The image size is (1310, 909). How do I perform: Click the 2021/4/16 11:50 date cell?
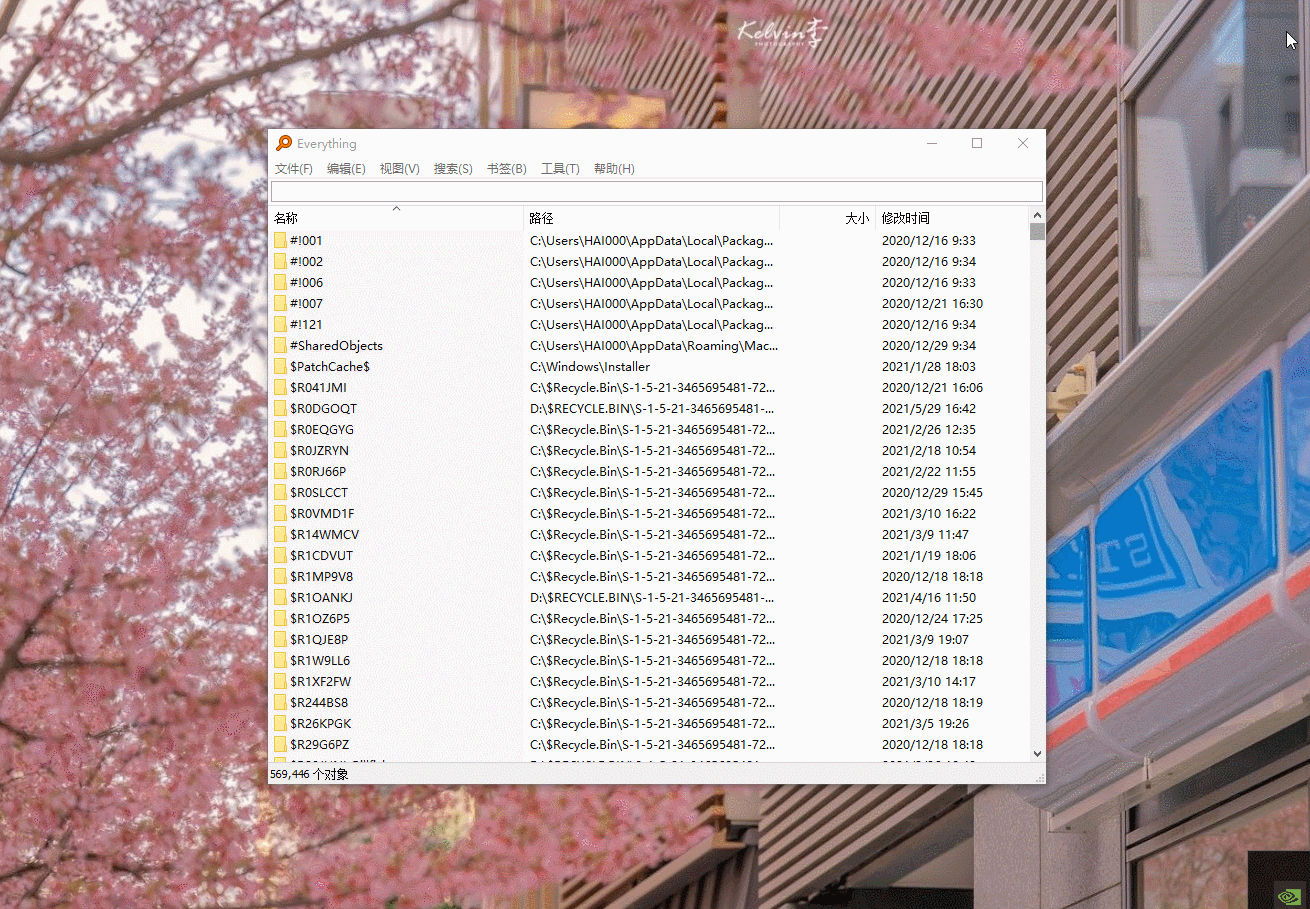pos(929,597)
